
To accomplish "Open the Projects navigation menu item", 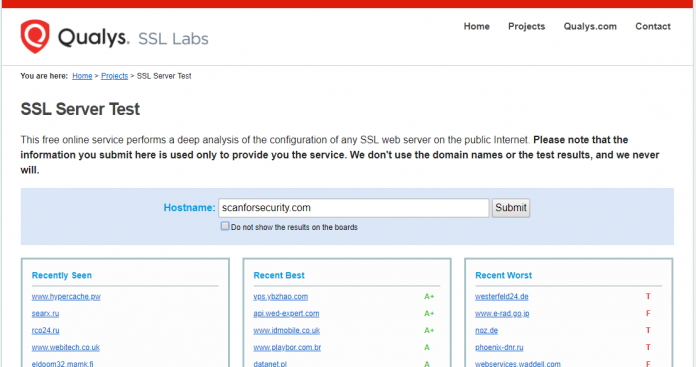I will [x=526, y=26].
